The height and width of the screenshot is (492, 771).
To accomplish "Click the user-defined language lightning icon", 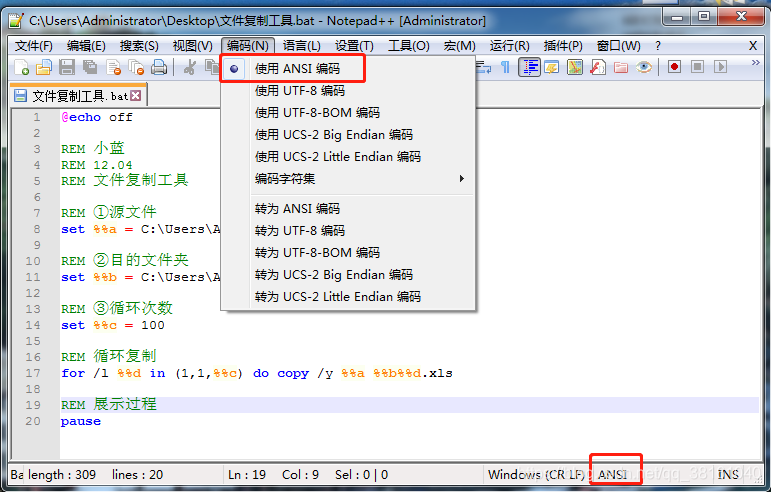I will 552,67.
